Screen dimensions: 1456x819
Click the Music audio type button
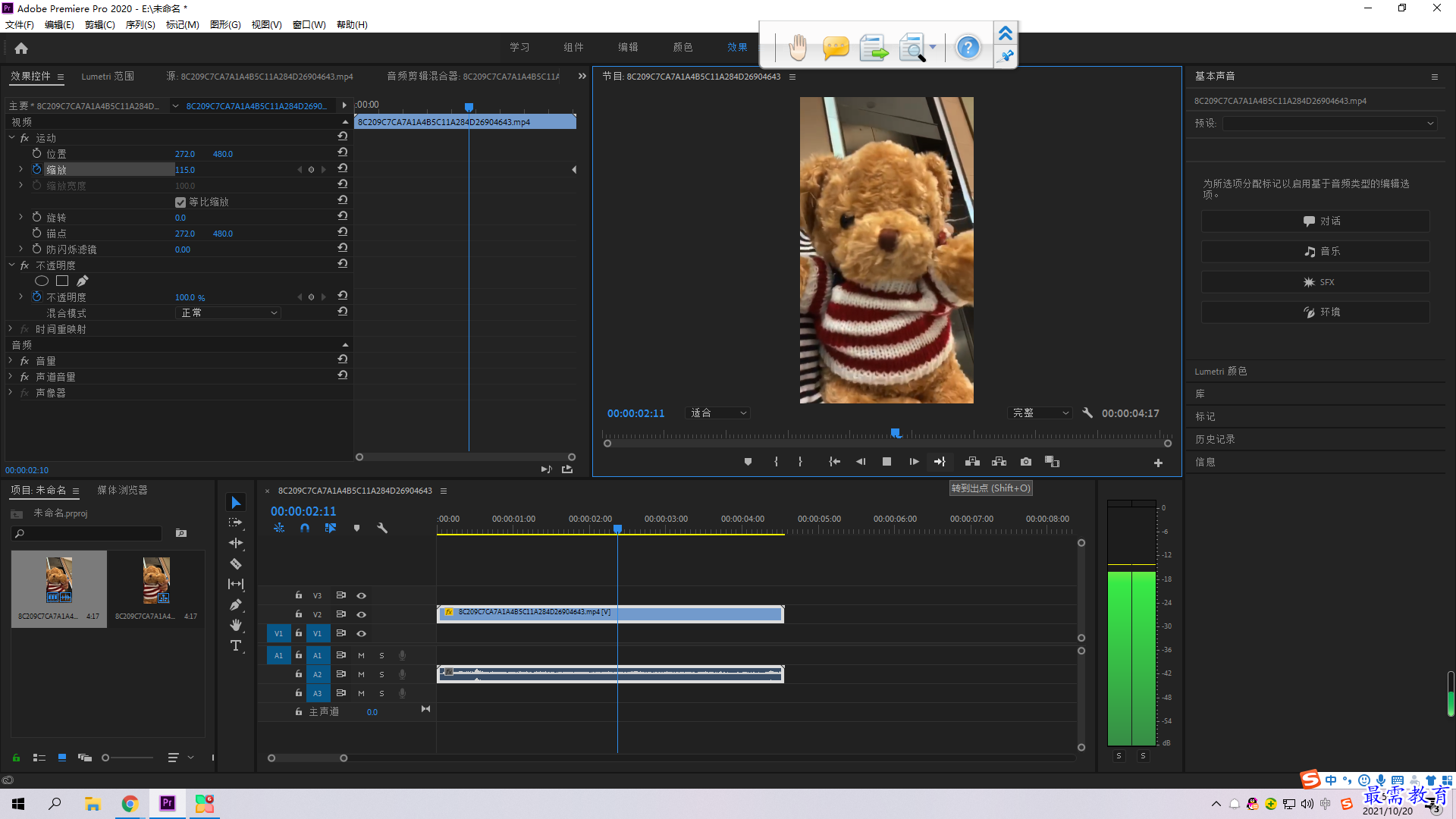pyautogui.click(x=1316, y=252)
